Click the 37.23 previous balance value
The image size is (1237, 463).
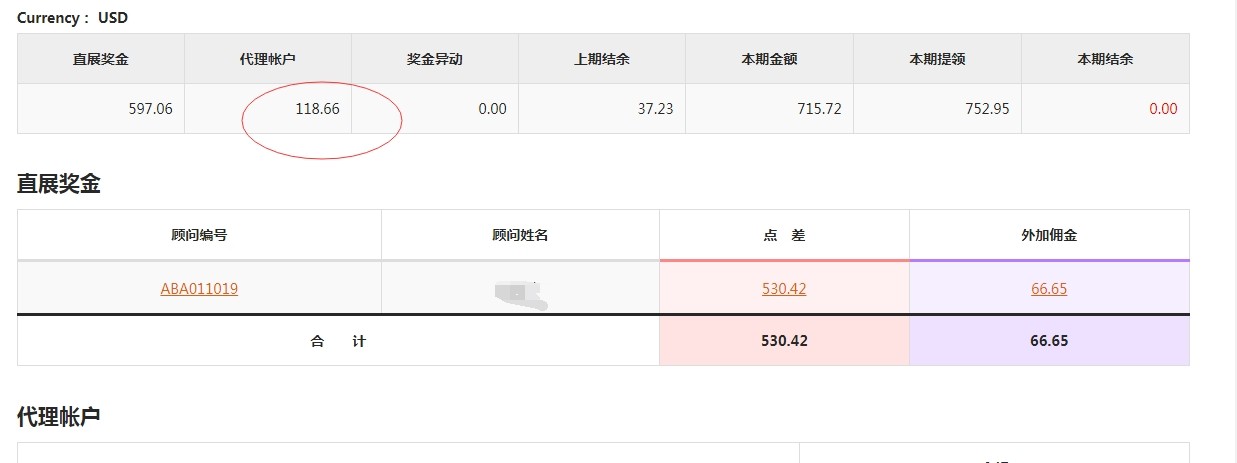655,109
